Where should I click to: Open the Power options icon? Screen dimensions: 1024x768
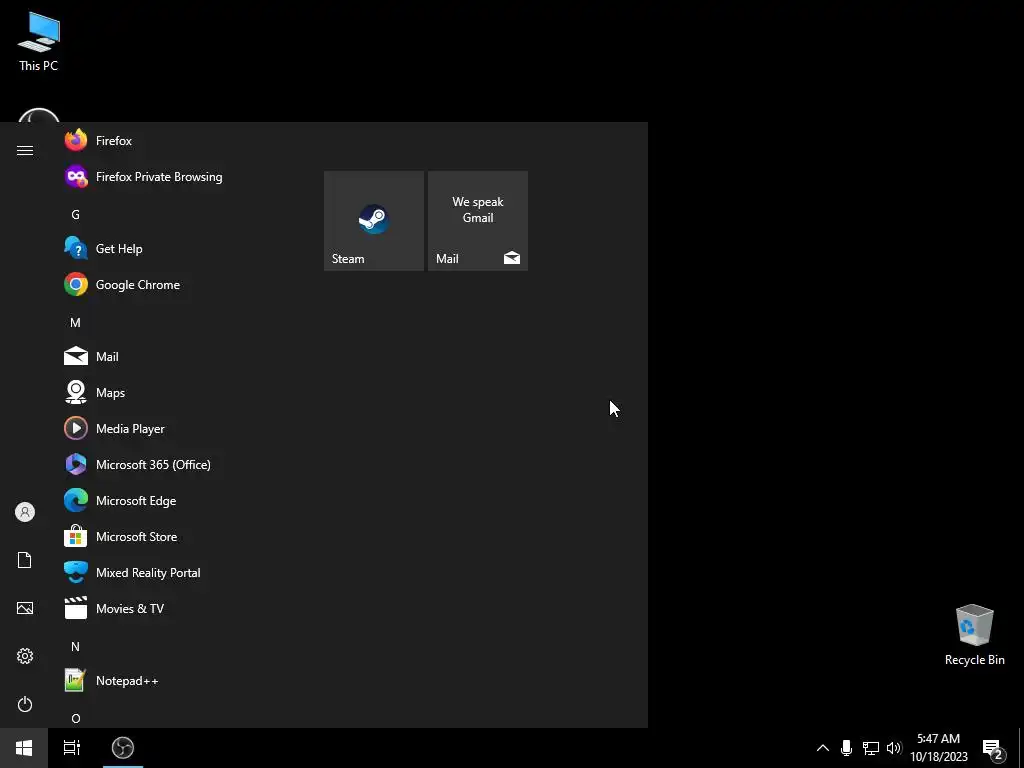tap(25, 704)
